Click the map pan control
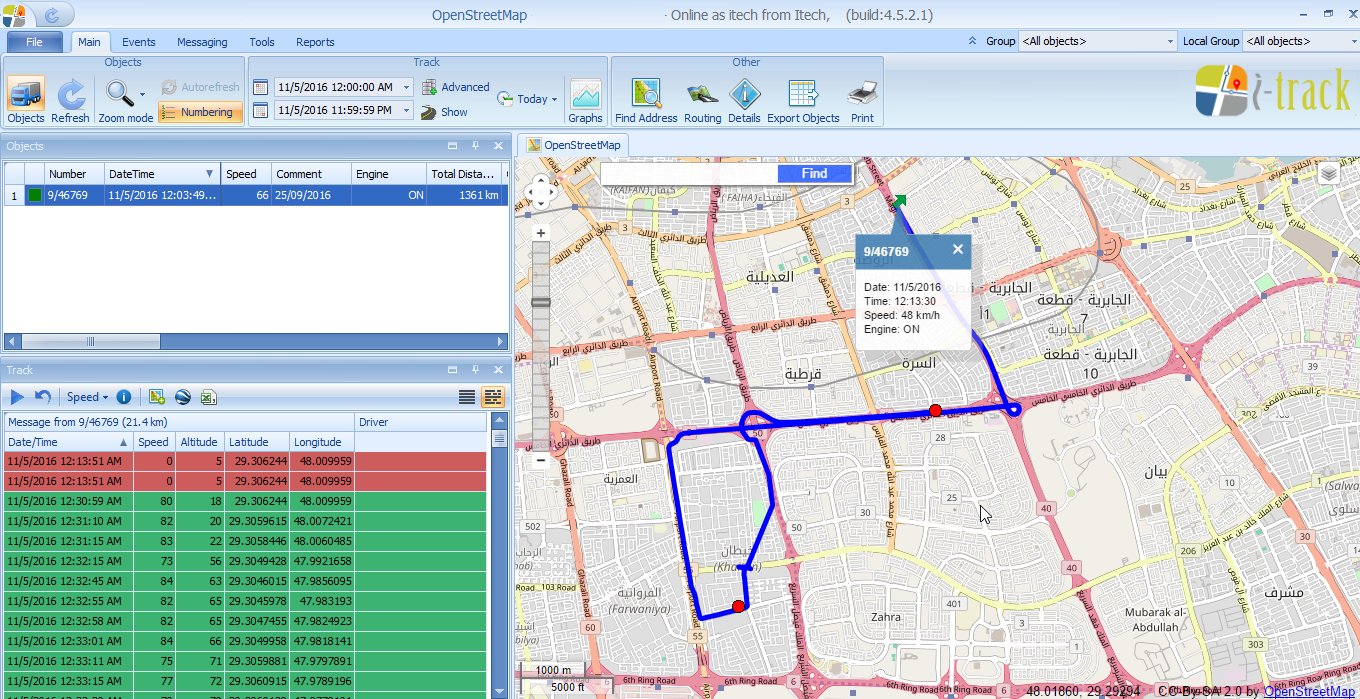 [x=541, y=192]
